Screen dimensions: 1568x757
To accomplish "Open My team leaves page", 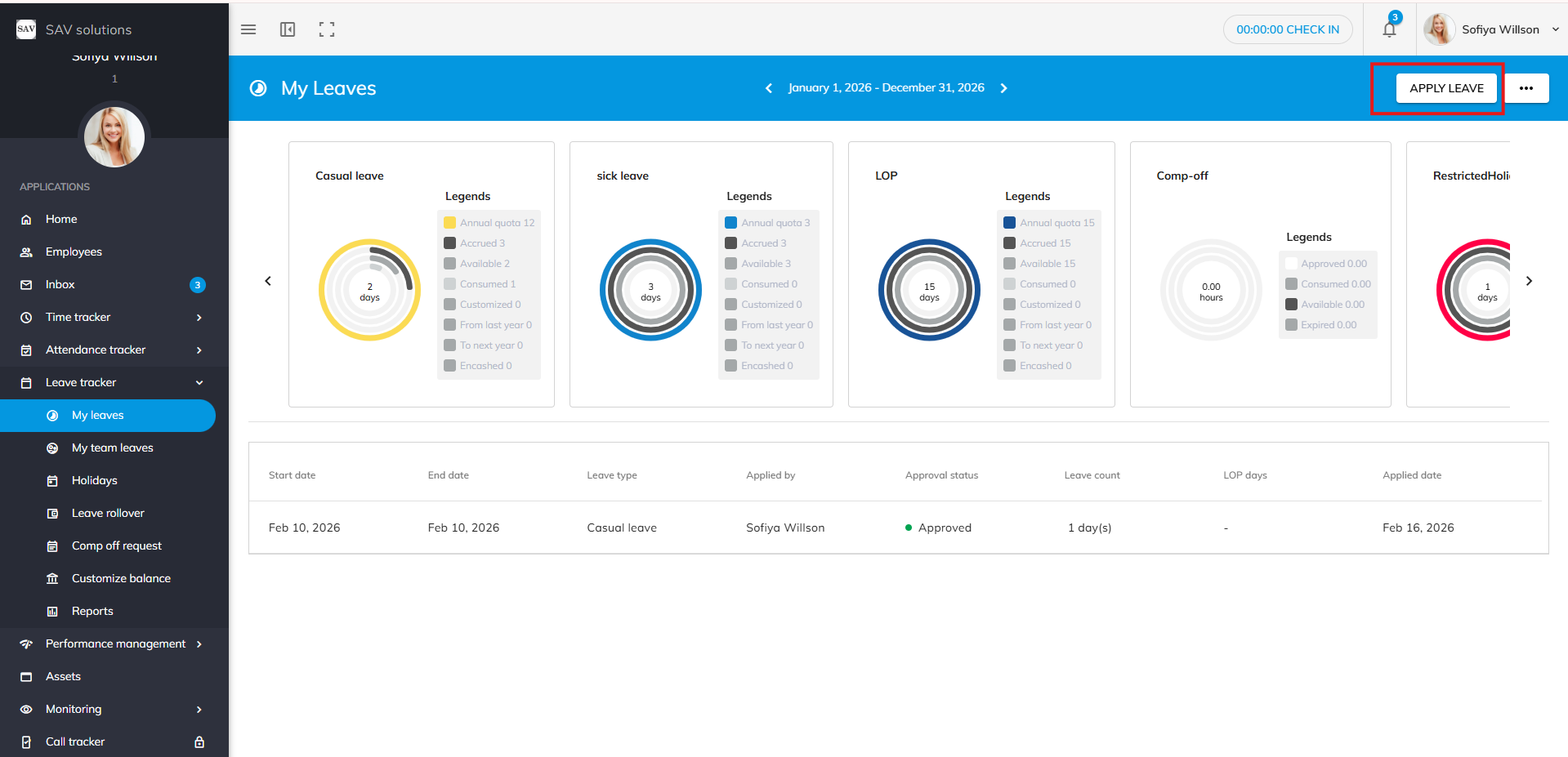I will coord(112,448).
